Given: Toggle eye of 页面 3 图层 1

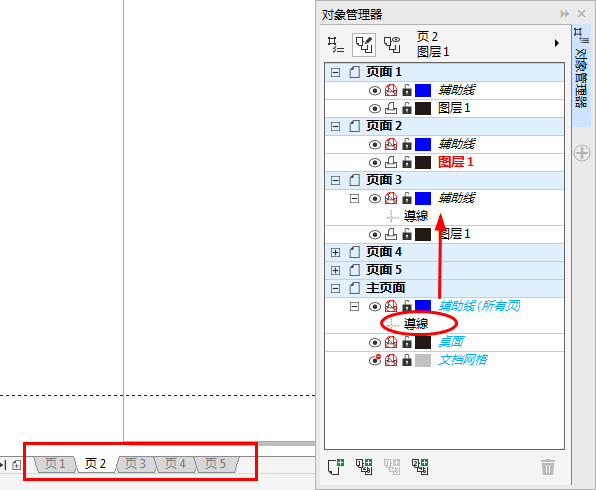Looking at the screenshot, I should point(375,235).
